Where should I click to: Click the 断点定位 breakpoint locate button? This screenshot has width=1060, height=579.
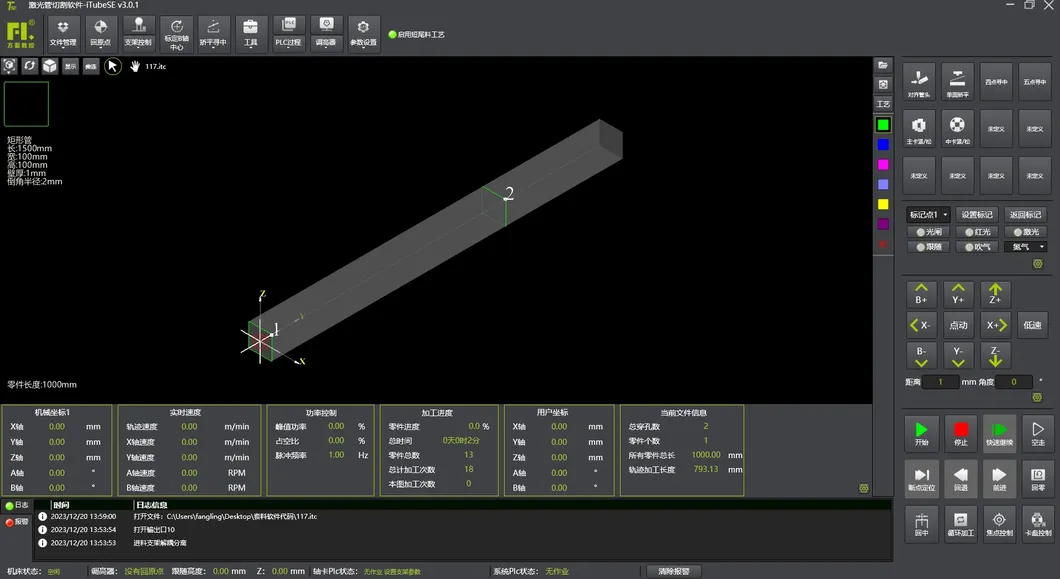point(921,478)
